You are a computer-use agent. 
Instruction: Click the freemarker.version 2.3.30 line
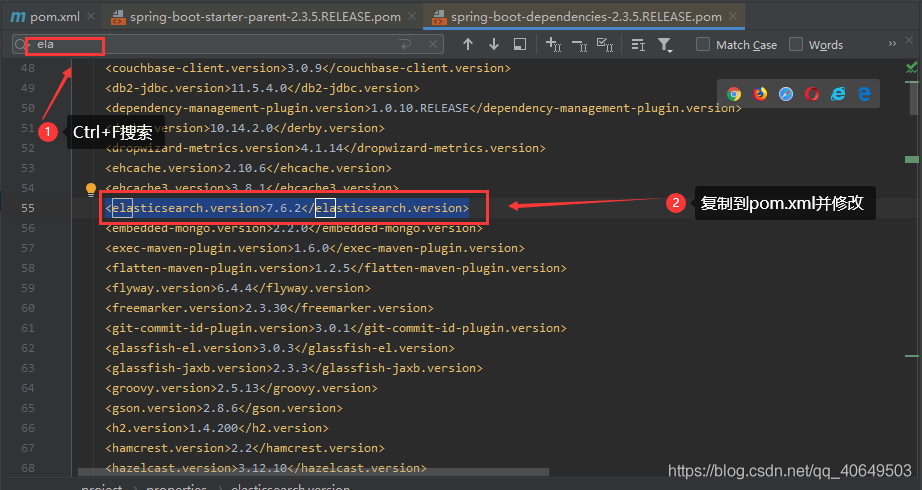click(x=269, y=308)
